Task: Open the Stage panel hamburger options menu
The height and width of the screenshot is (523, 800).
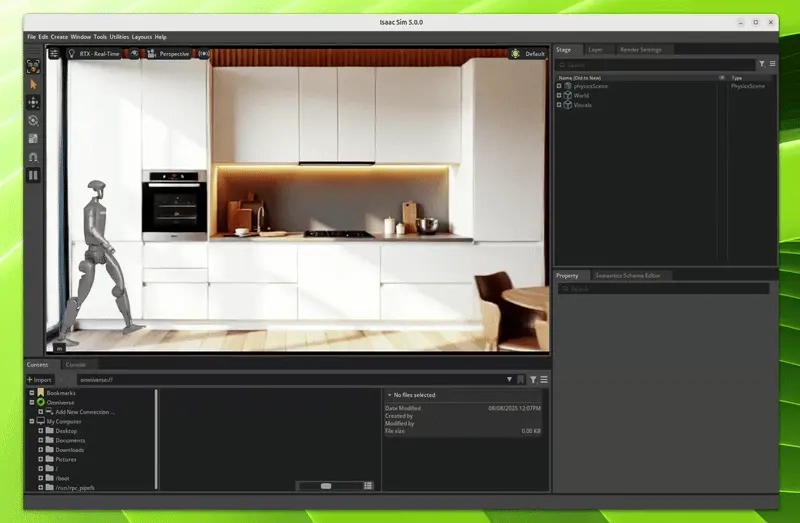Action: 772,64
